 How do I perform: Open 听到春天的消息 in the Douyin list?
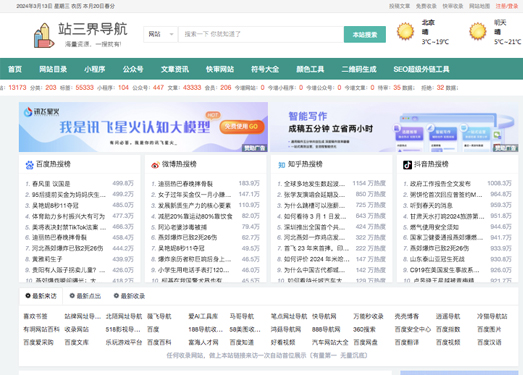pyautogui.click(x=431, y=206)
